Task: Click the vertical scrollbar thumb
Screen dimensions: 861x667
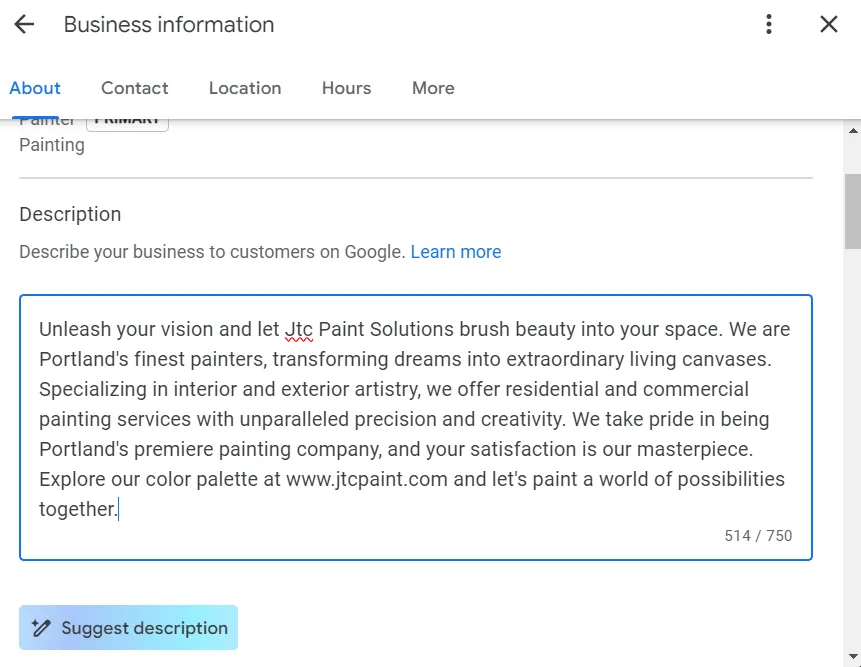Action: (x=853, y=211)
